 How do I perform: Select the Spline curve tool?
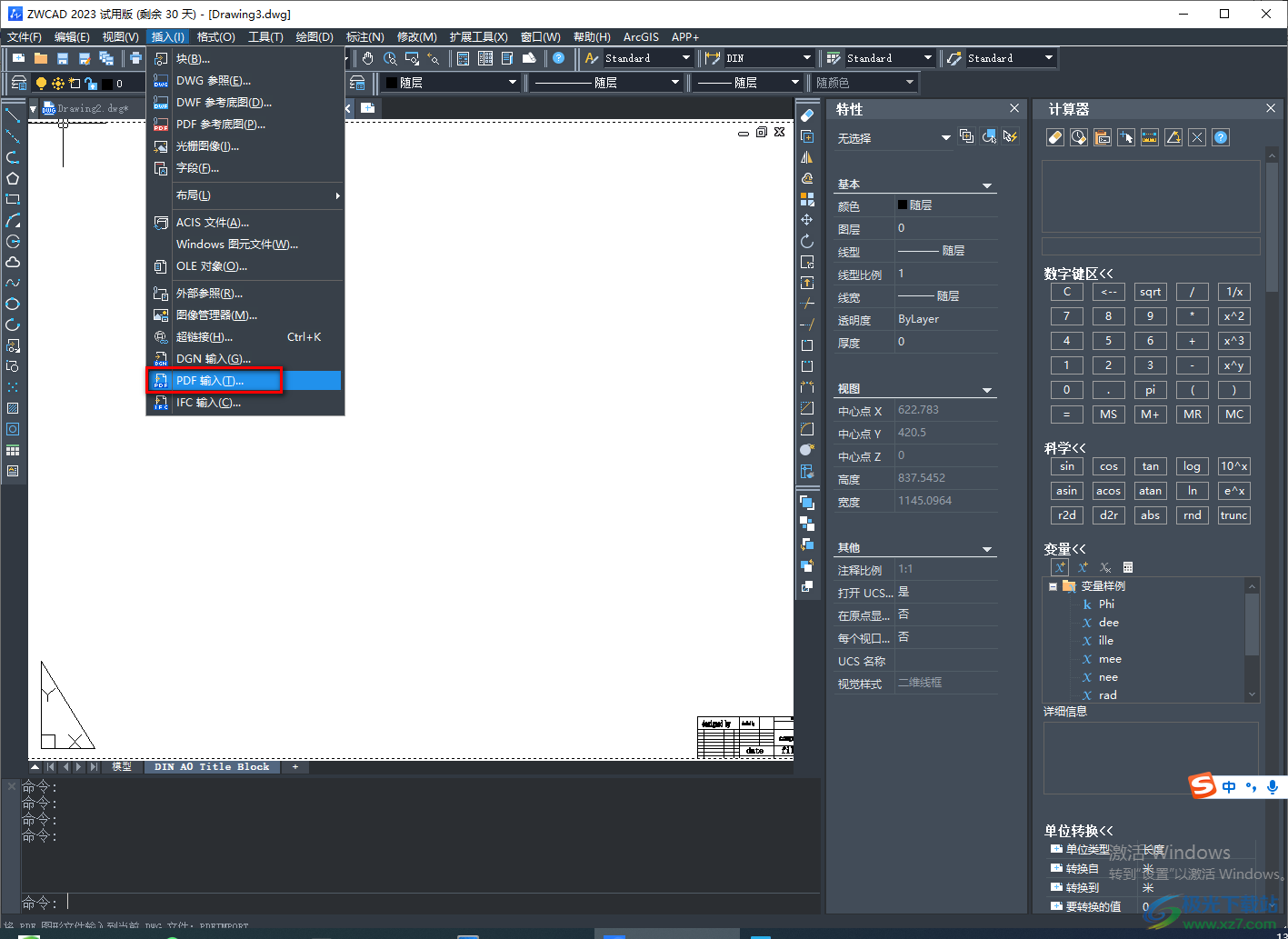[x=13, y=283]
